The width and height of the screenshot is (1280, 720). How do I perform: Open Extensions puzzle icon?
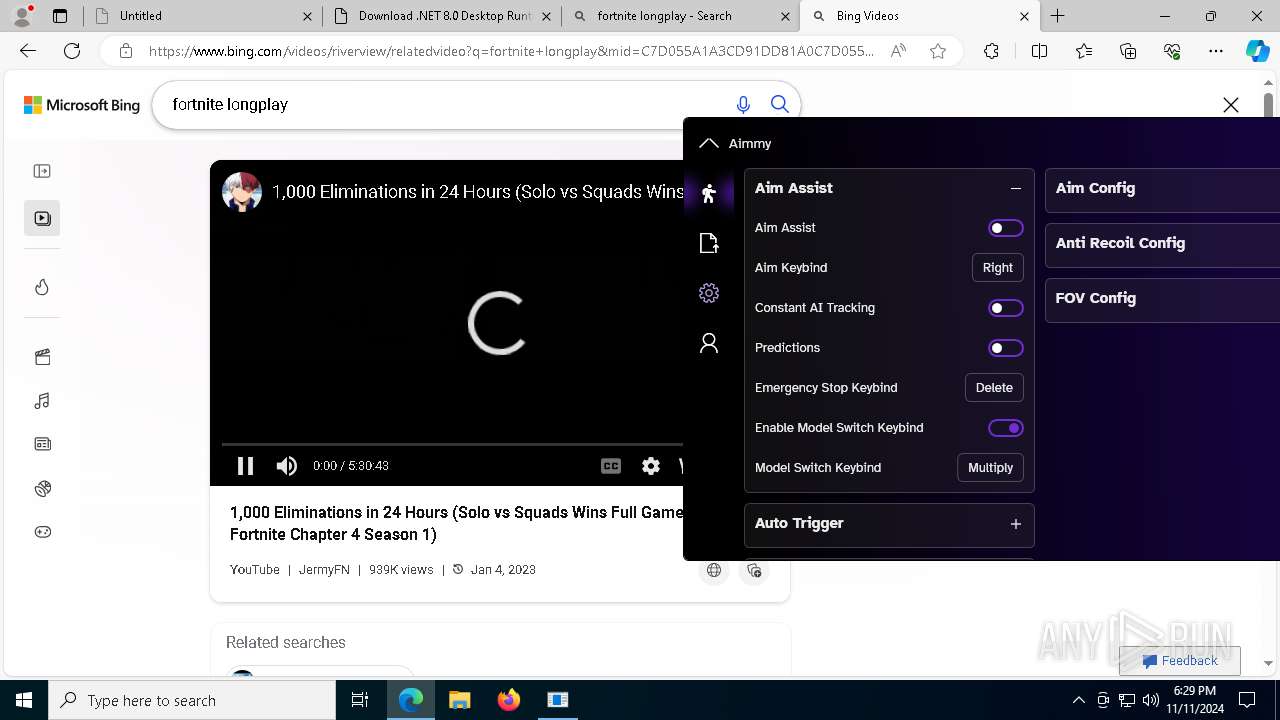[x=991, y=51]
